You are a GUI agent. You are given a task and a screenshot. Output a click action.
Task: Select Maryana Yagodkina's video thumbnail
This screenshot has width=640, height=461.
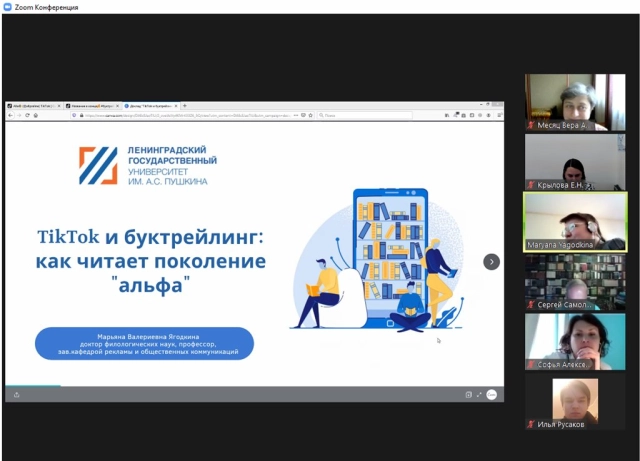[575, 221]
